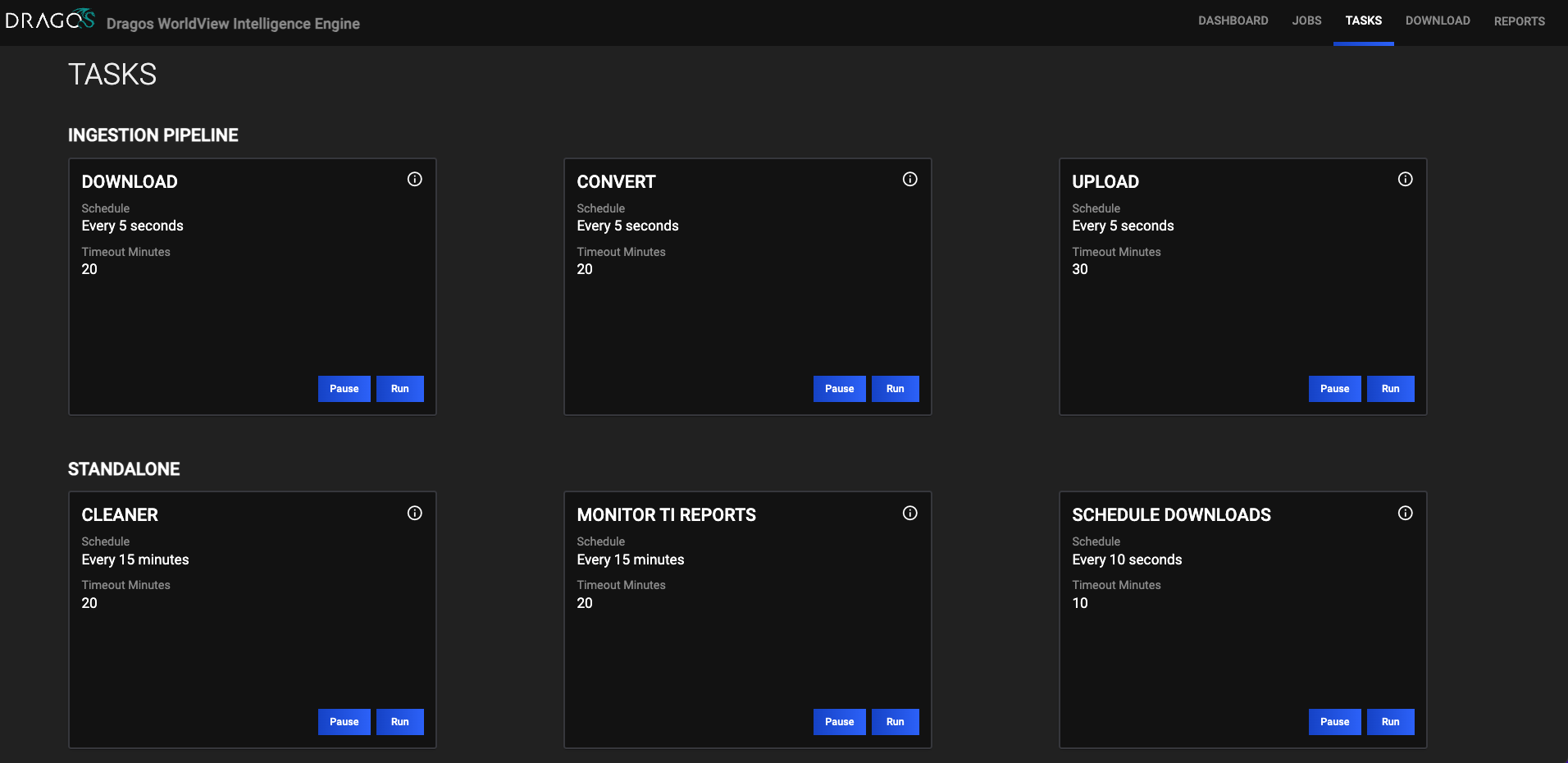The width and height of the screenshot is (1568, 763).
Task: Click 'Every 10 seconds' schedule value
Action: click(x=1128, y=560)
